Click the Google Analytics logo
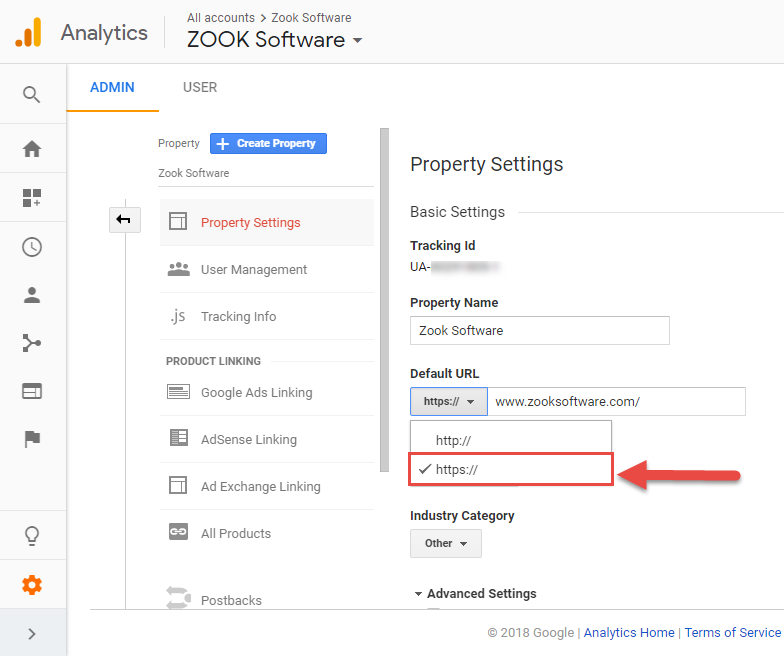Viewport: 784px width, 656px height. click(28, 32)
